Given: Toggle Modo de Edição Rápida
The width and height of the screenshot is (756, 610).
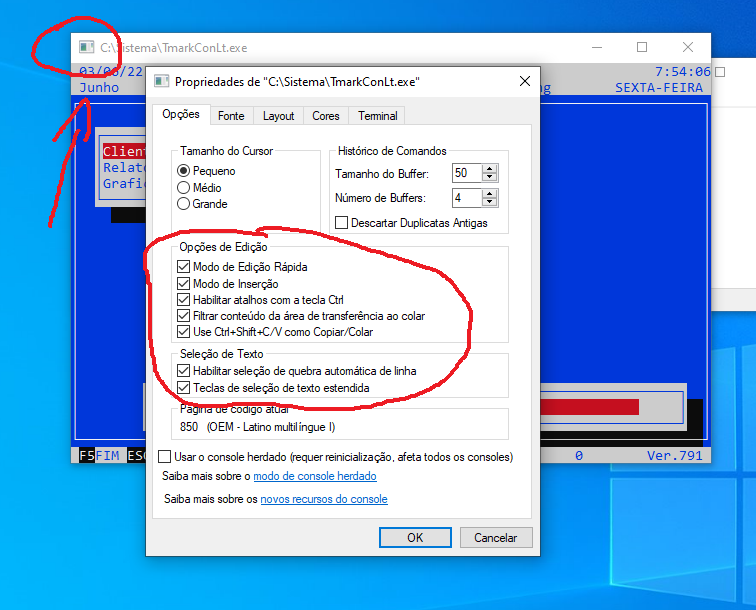Looking at the screenshot, I should tap(183, 266).
